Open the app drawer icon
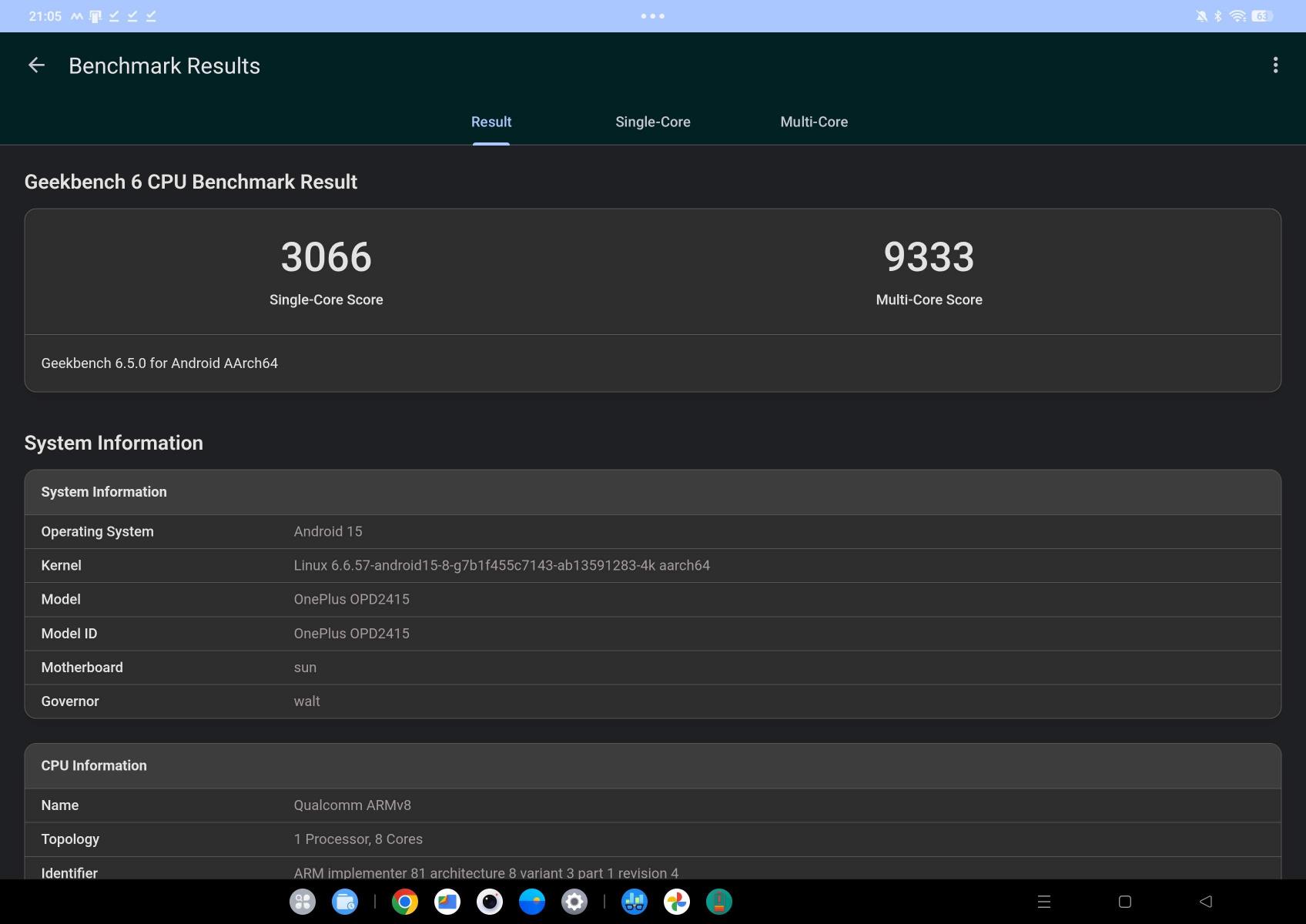The image size is (1306, 924). pos(303,902)
